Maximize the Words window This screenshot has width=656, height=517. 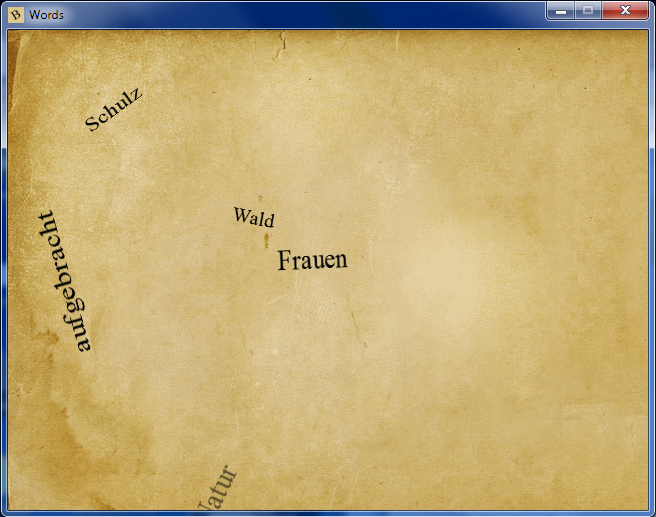coord(588,11)
